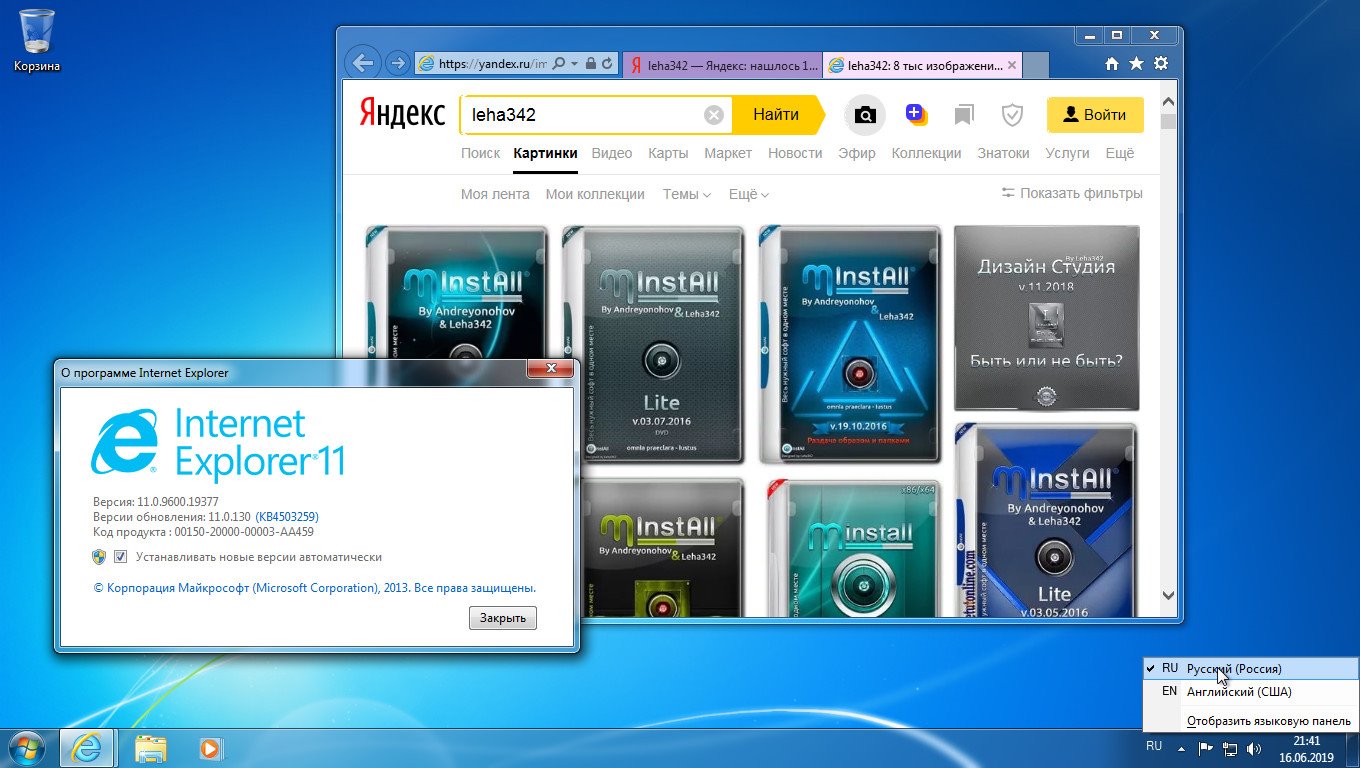
Task: Click the browser Forward arrow button
Action: click(x=397, y=63)
